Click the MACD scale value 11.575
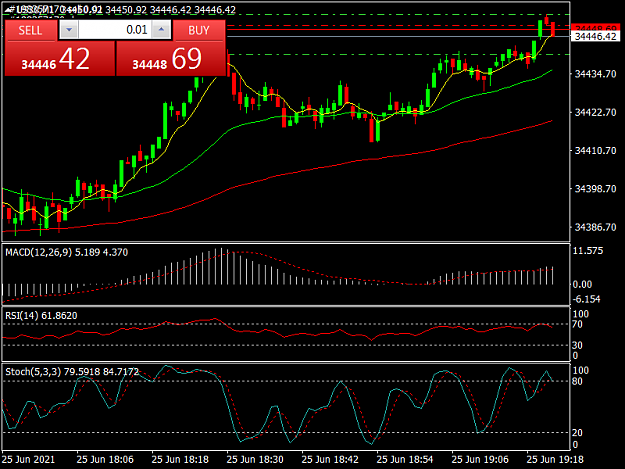 click(x=588, y=251)
